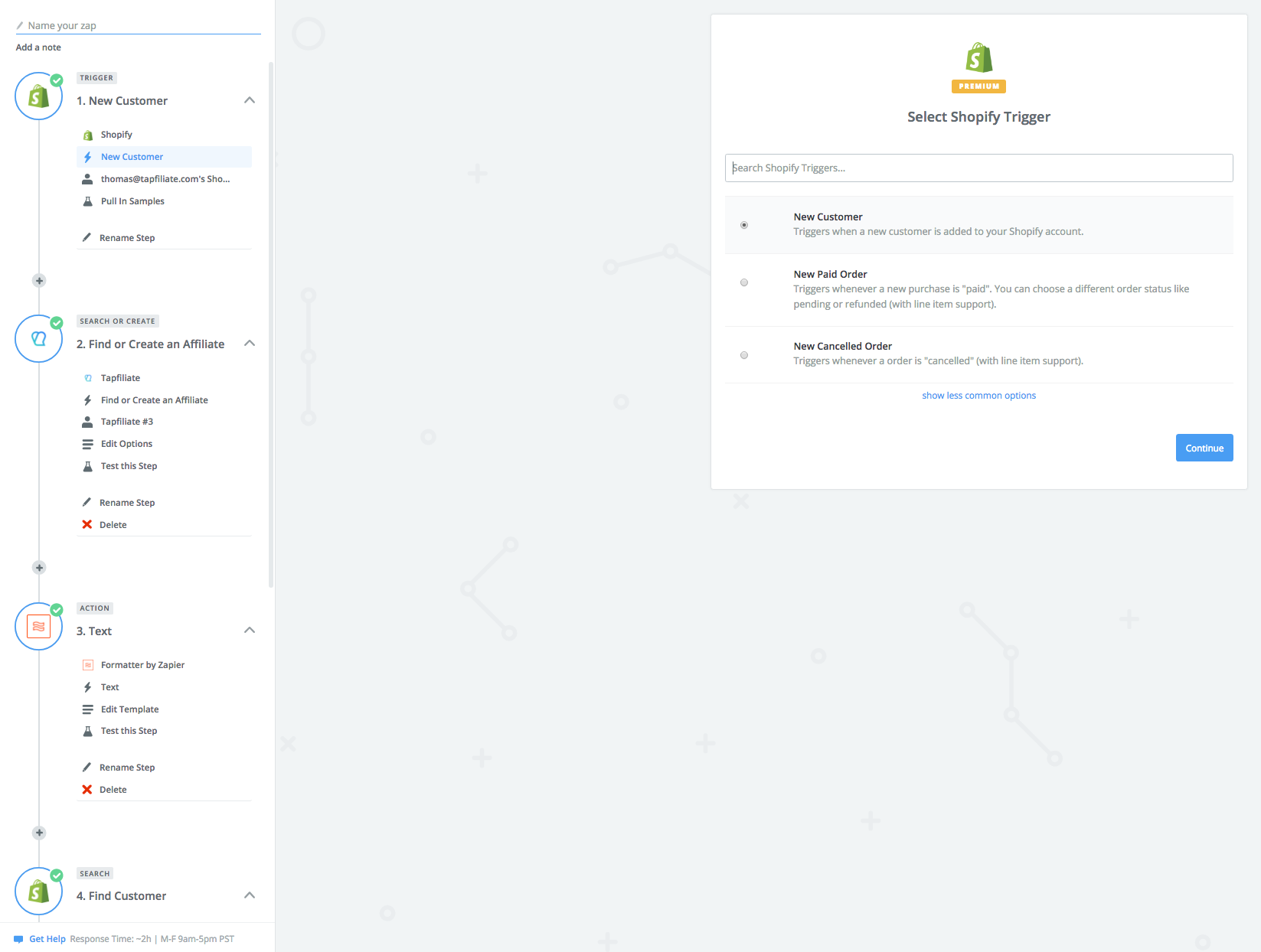1261x952 pixels.
Task: Add a step after New Customer with plus icon
Action: pos(39,281)
